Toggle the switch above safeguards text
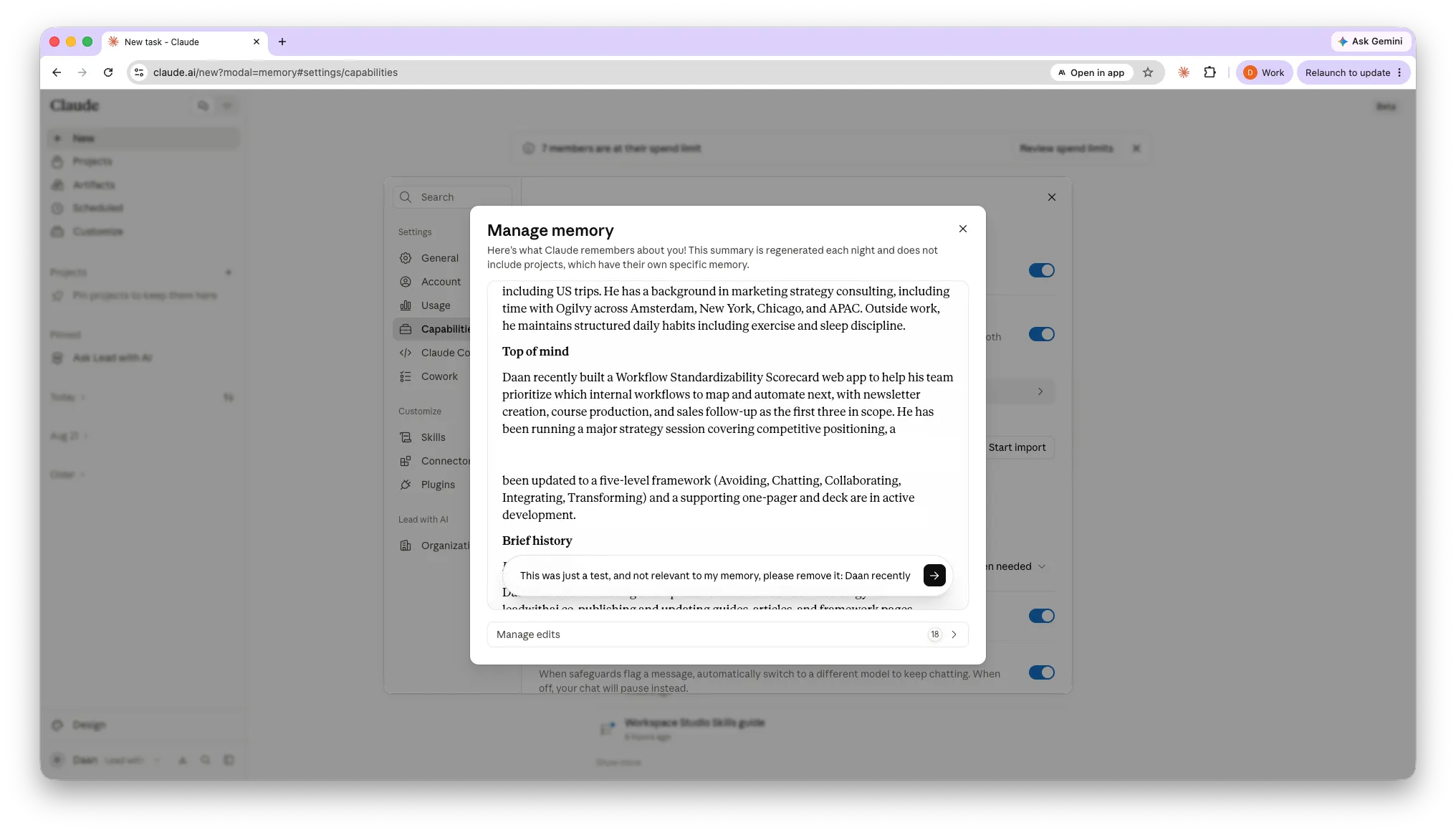Screen dimensions: 1456x833 [1041, 616]
